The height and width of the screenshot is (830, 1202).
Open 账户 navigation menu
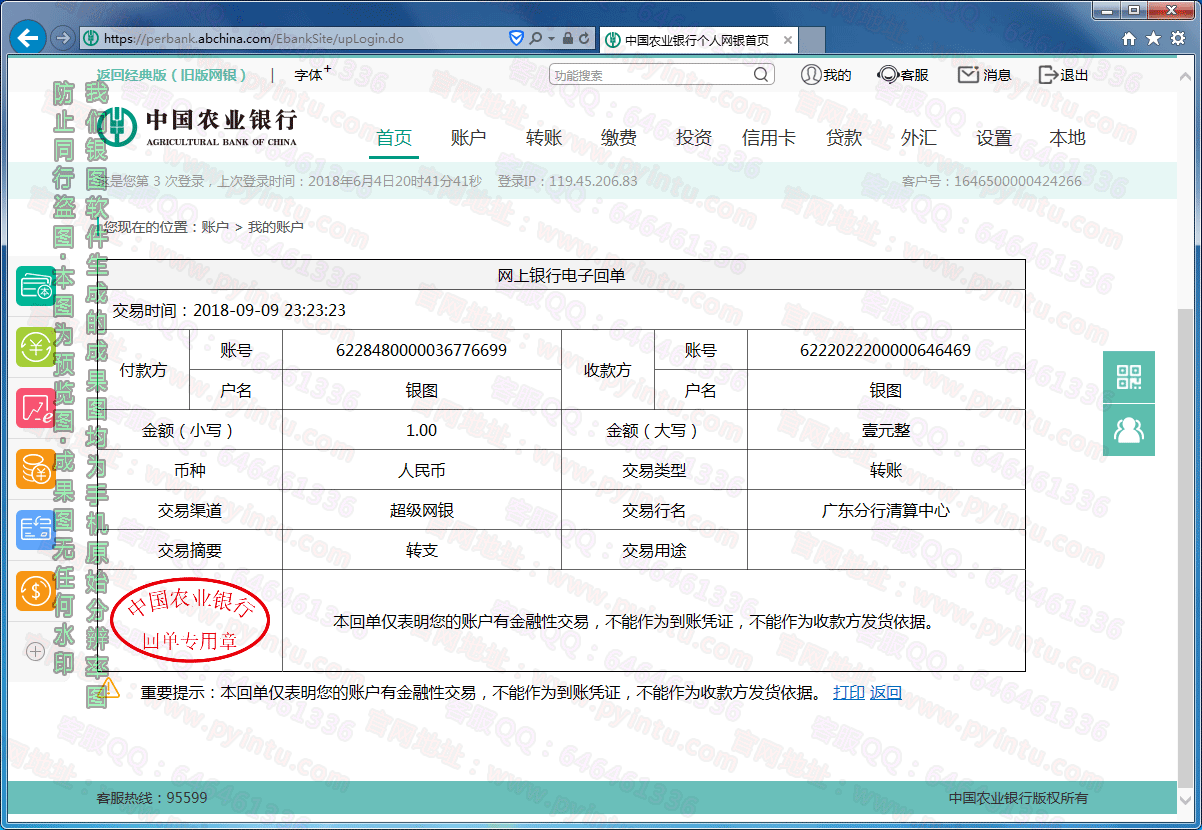pos(468,138)
